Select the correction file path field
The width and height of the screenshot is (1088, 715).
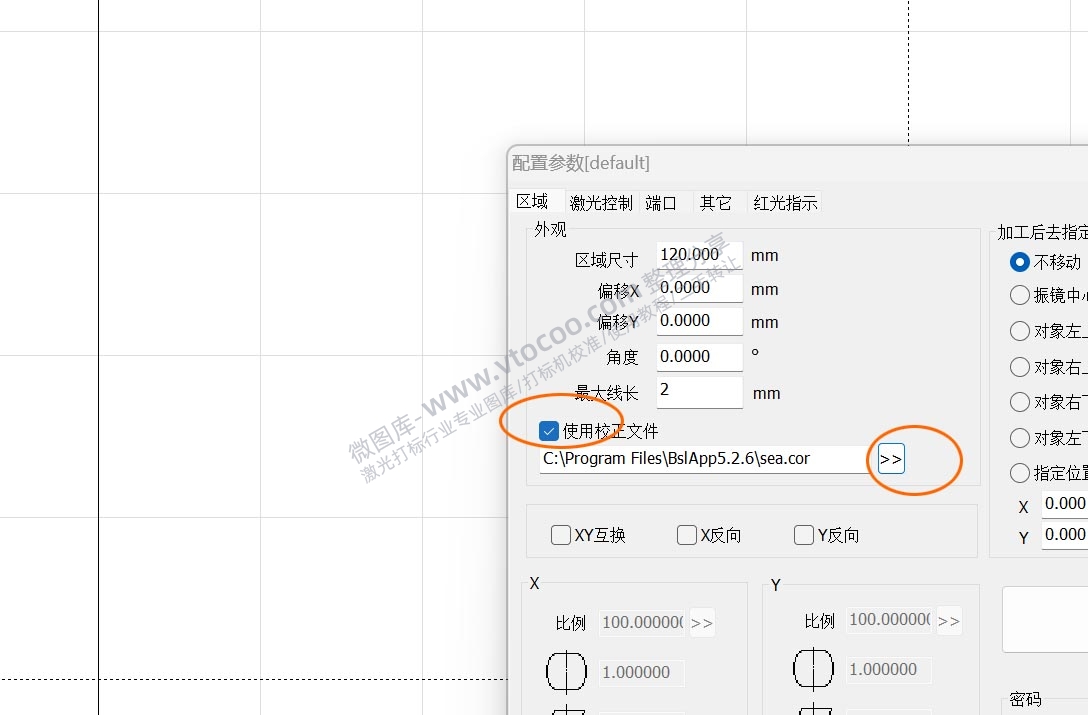tap(700, 459)
